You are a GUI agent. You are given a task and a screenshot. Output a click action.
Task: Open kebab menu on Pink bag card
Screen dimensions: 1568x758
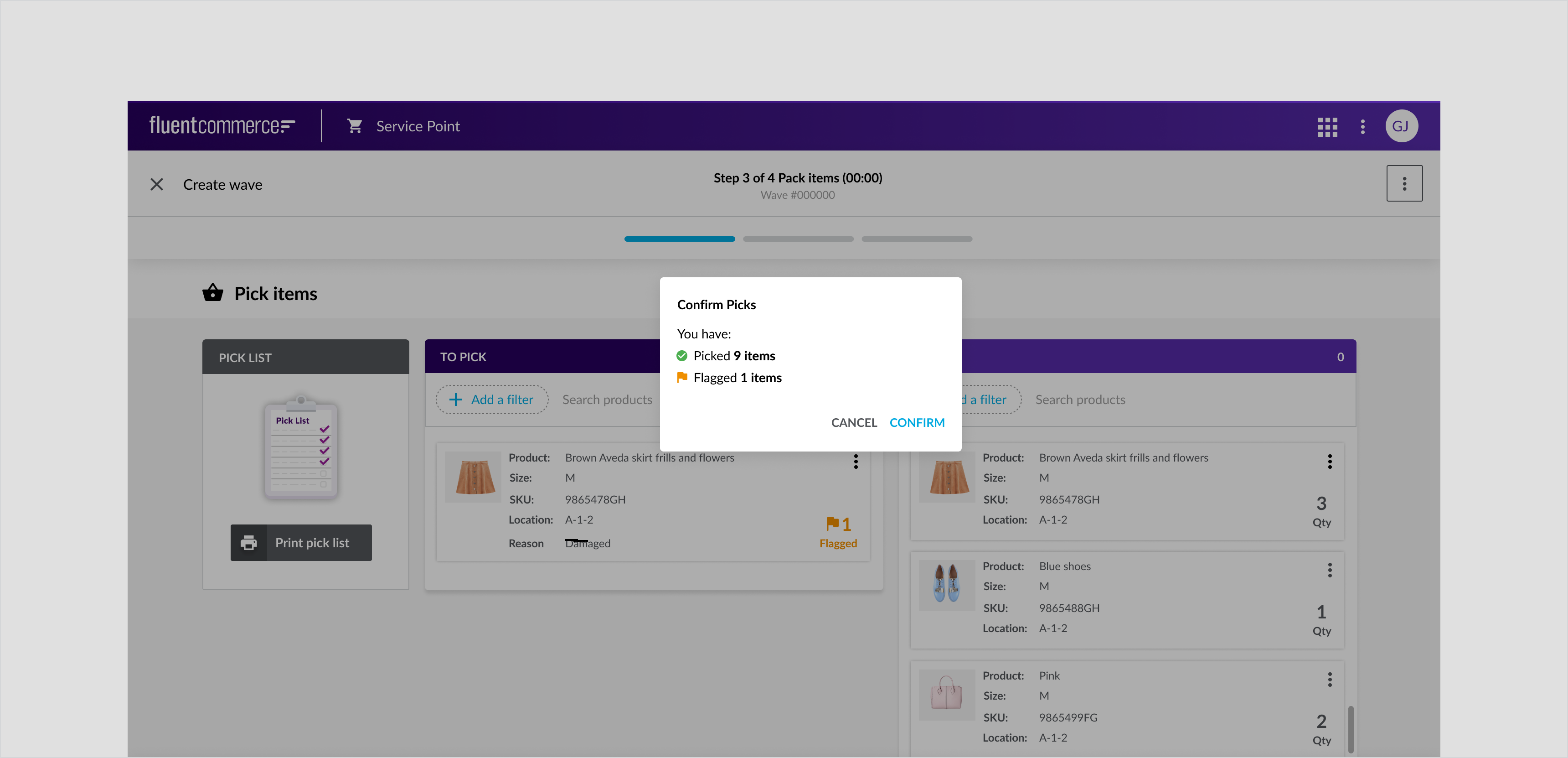[1330, 679]
